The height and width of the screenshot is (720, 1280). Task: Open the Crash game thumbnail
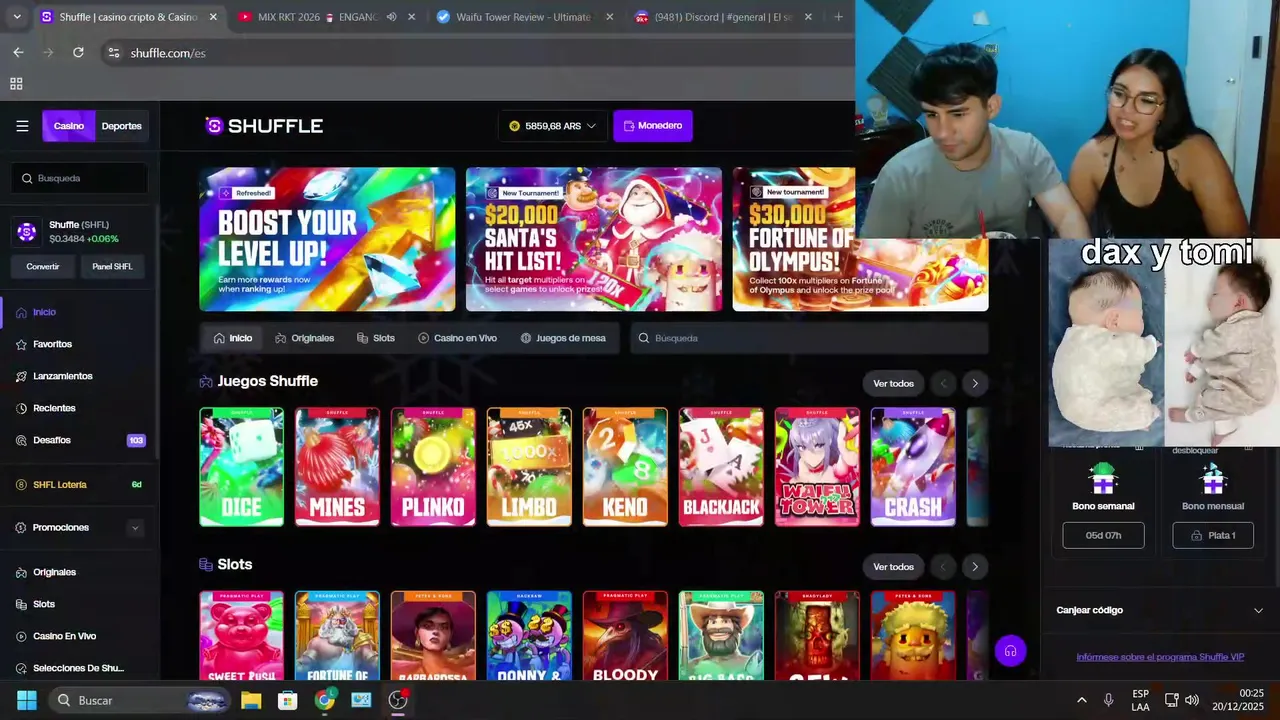coord(913,467)
